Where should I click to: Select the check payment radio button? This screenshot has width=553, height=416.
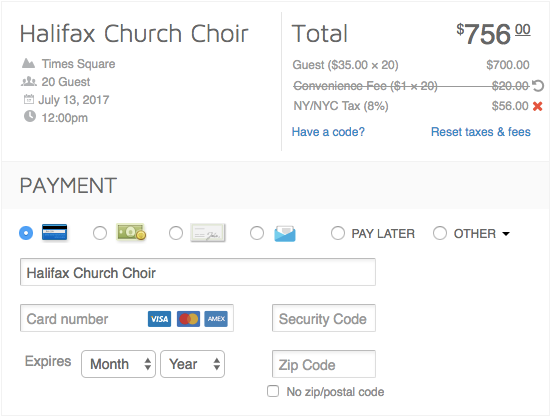coord(176,233)
